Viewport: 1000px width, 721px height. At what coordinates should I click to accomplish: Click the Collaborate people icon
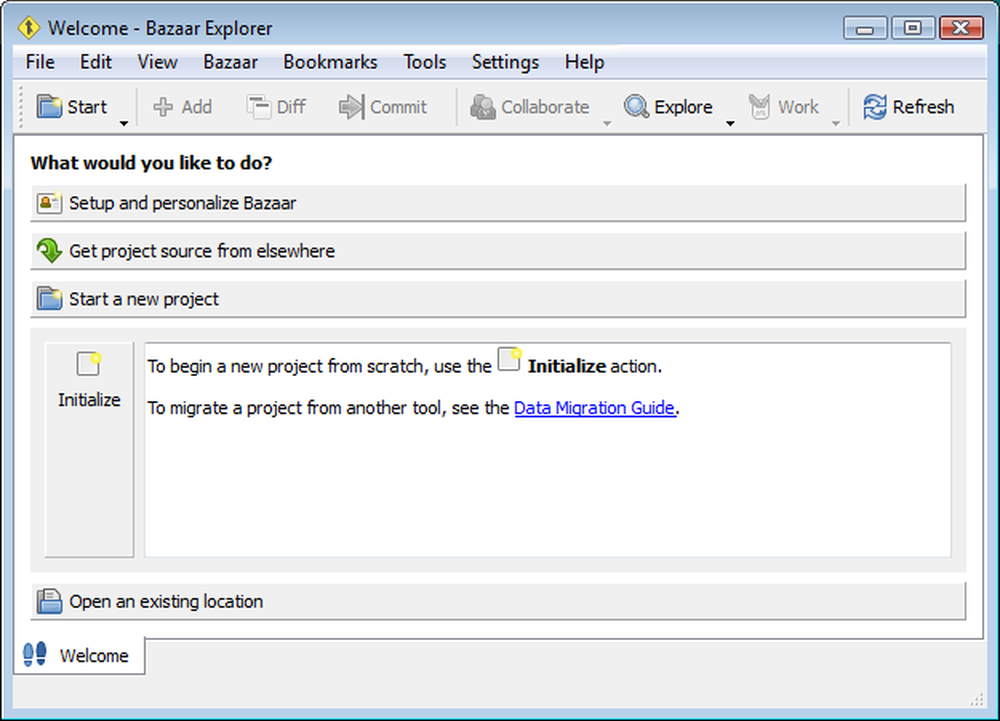coord(483,106)
